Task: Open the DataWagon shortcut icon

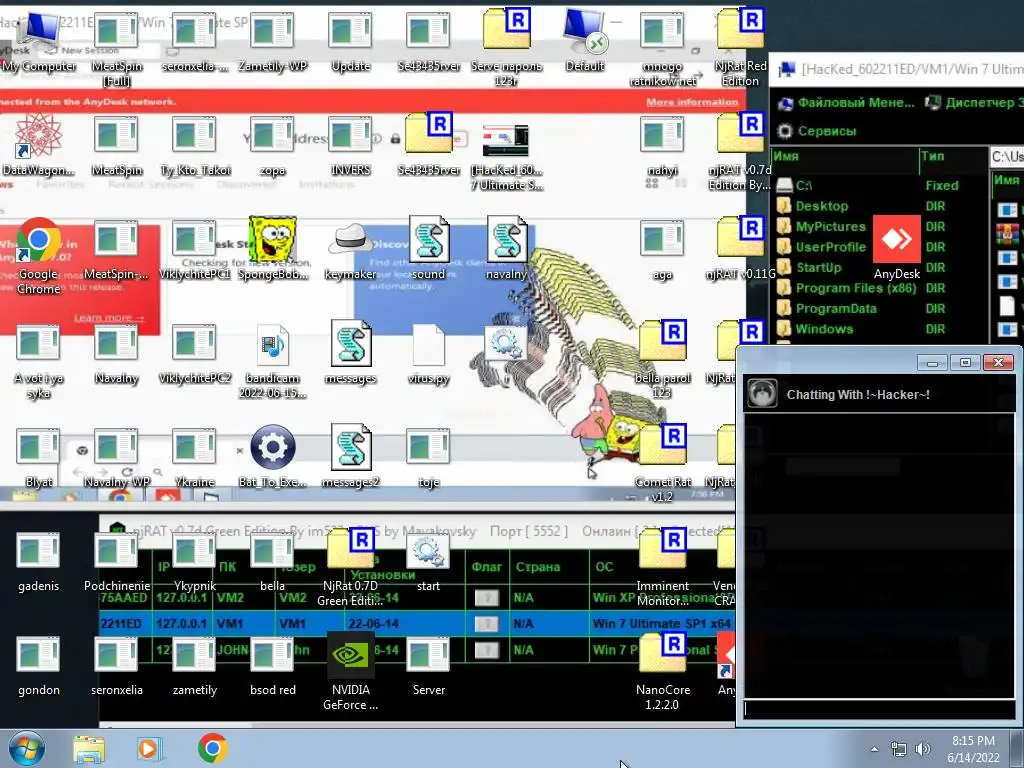Action: pos(39,145)
